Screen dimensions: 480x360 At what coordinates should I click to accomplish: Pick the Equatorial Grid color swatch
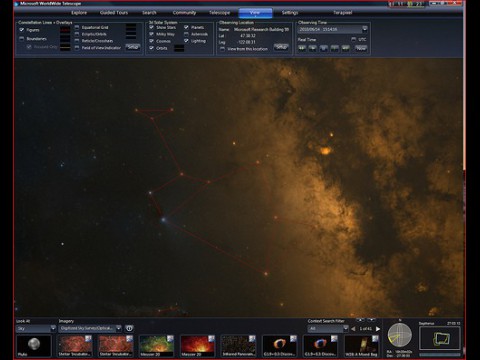tap(131, 27)
